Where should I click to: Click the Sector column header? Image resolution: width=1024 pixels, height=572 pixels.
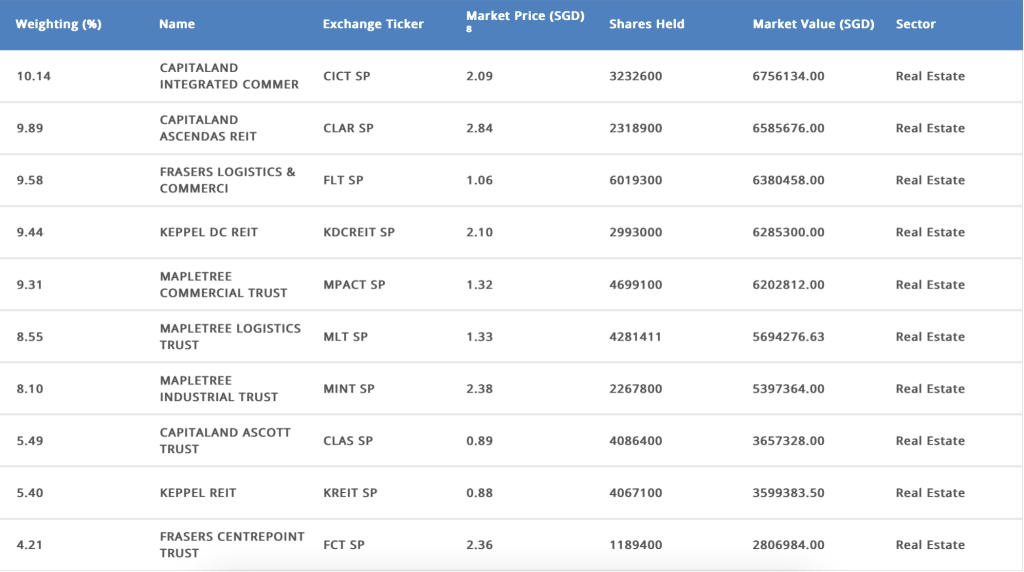[915, 24]
